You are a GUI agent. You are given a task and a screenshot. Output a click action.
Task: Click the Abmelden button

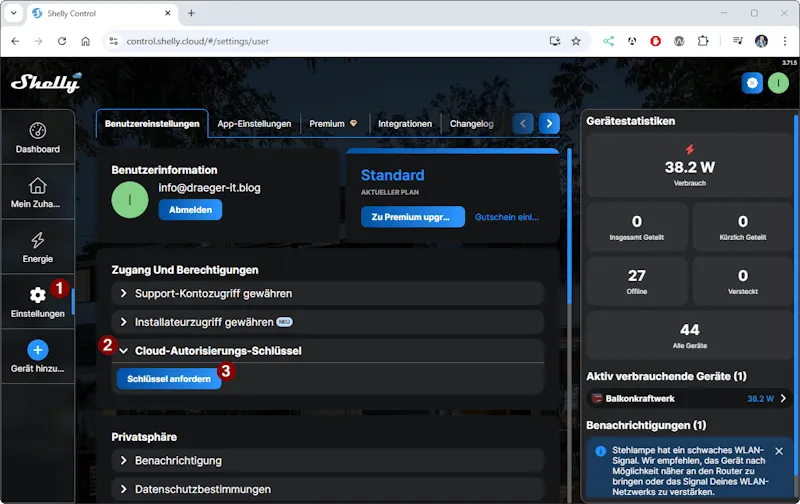tap(190, 209)
